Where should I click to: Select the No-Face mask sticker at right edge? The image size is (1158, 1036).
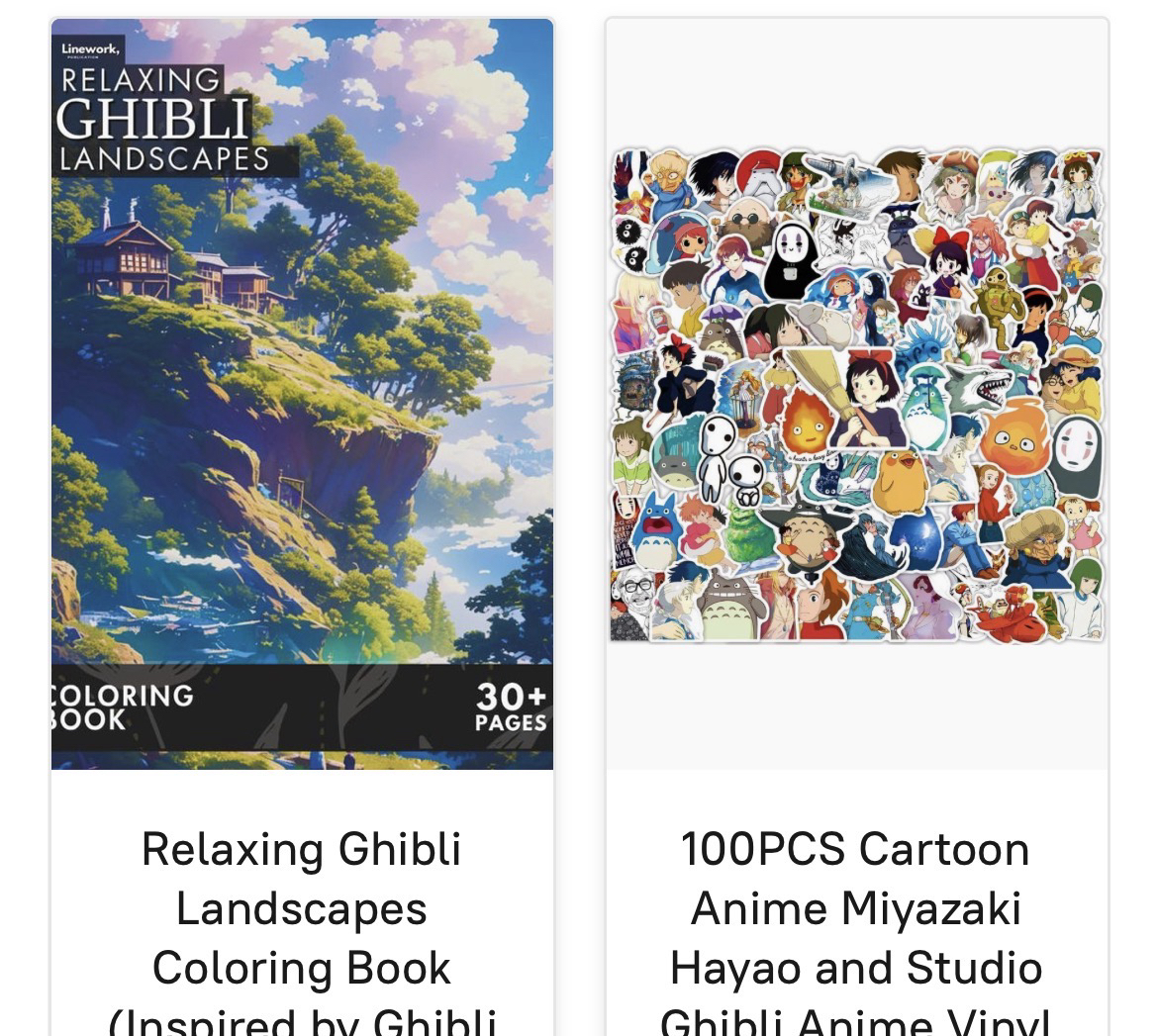[x=1078, y=453]
